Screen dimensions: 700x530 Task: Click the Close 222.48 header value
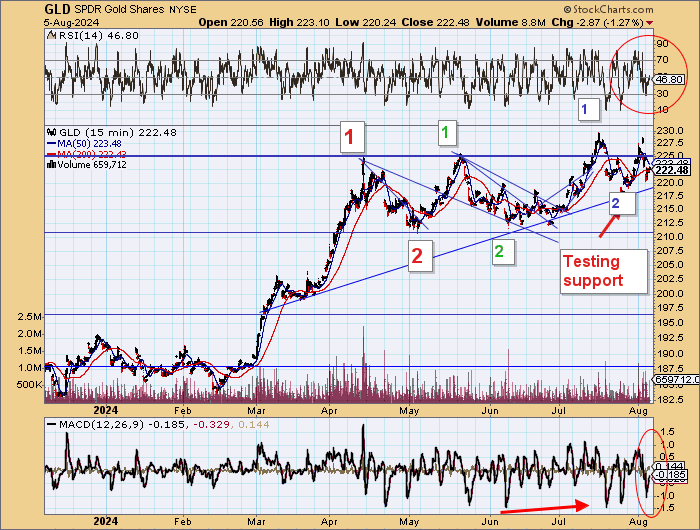pos(435,22)
